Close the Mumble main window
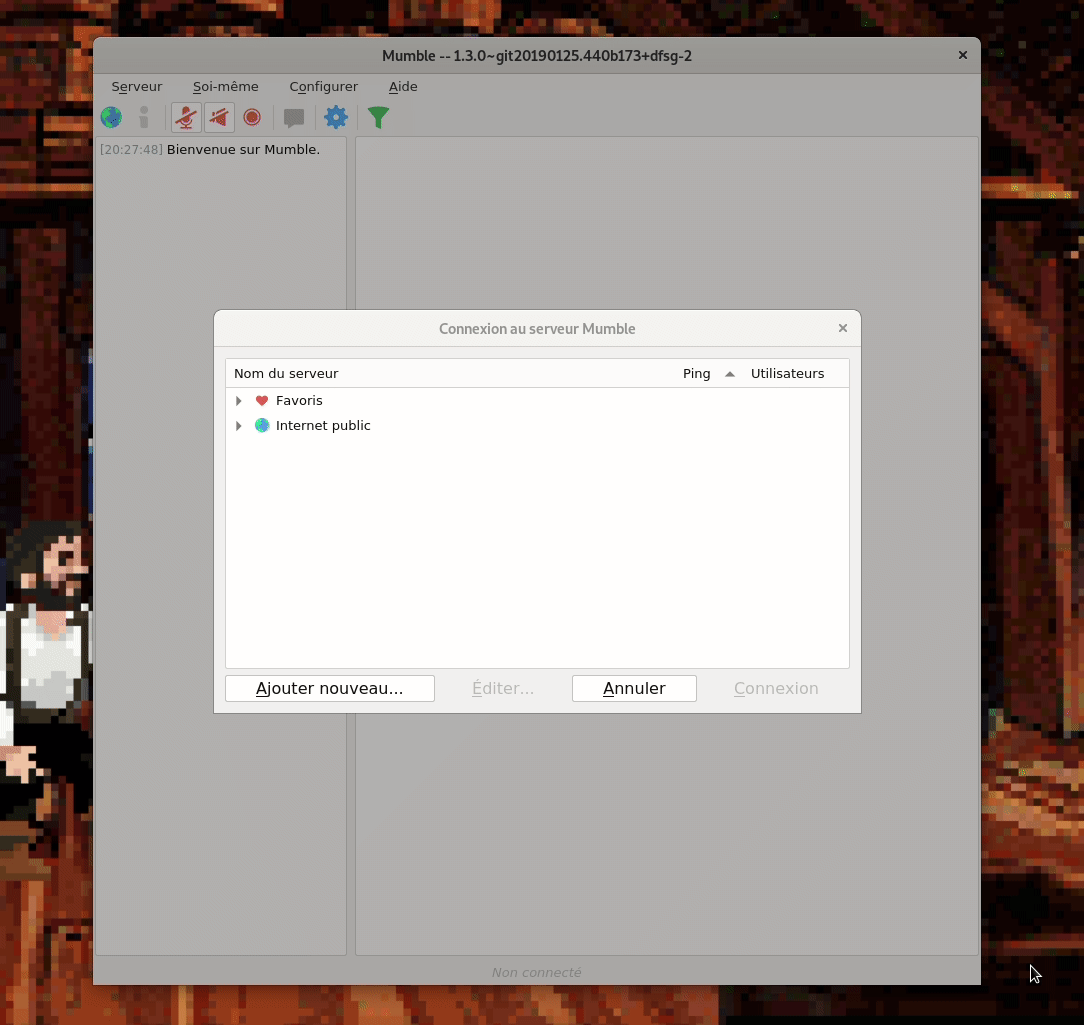 click(963, 55)
